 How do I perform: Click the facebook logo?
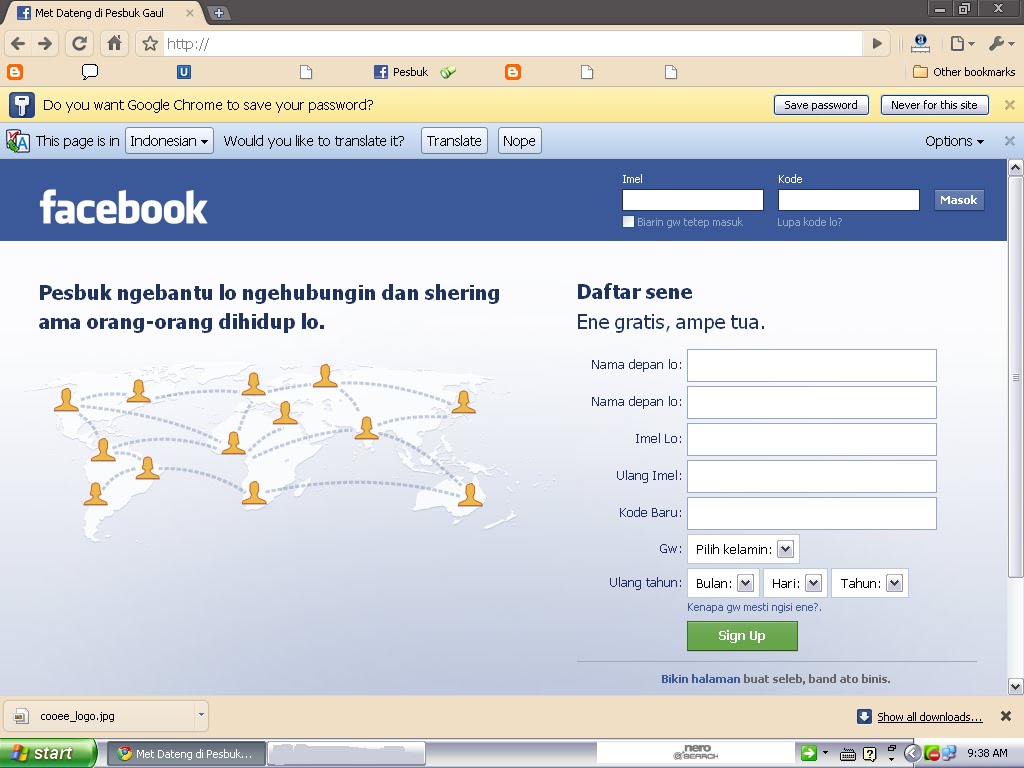tap(123, 208)
